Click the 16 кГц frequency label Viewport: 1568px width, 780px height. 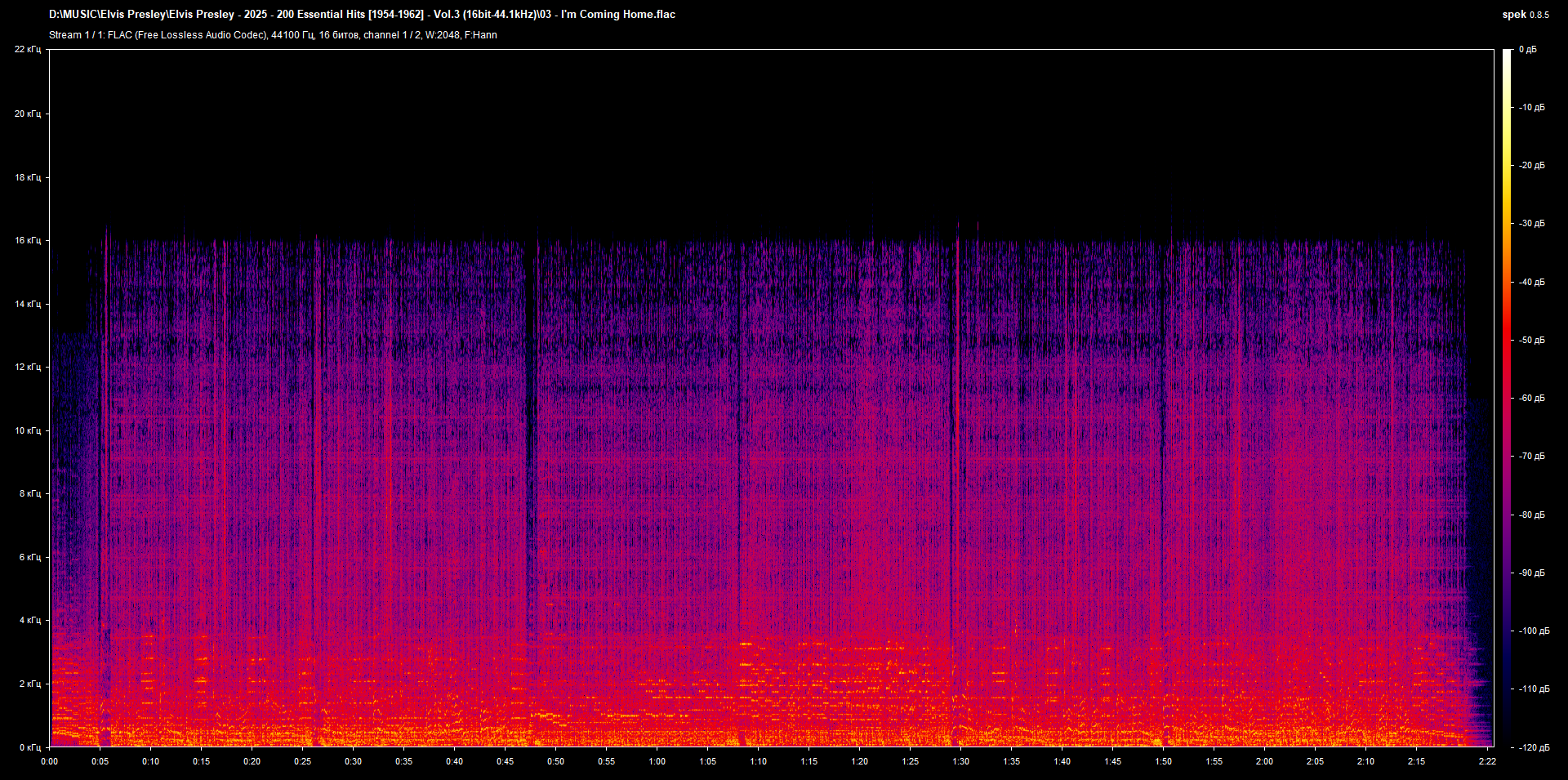(x=28, y=241)
